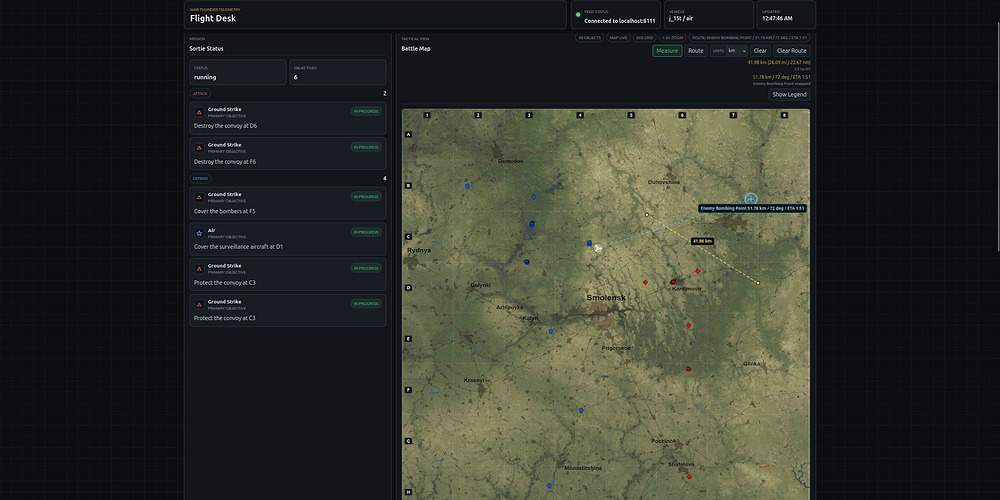Click the Updated time 12:47:46 AM
Screen dimensions: 1000x500
(x=779, y=19)
